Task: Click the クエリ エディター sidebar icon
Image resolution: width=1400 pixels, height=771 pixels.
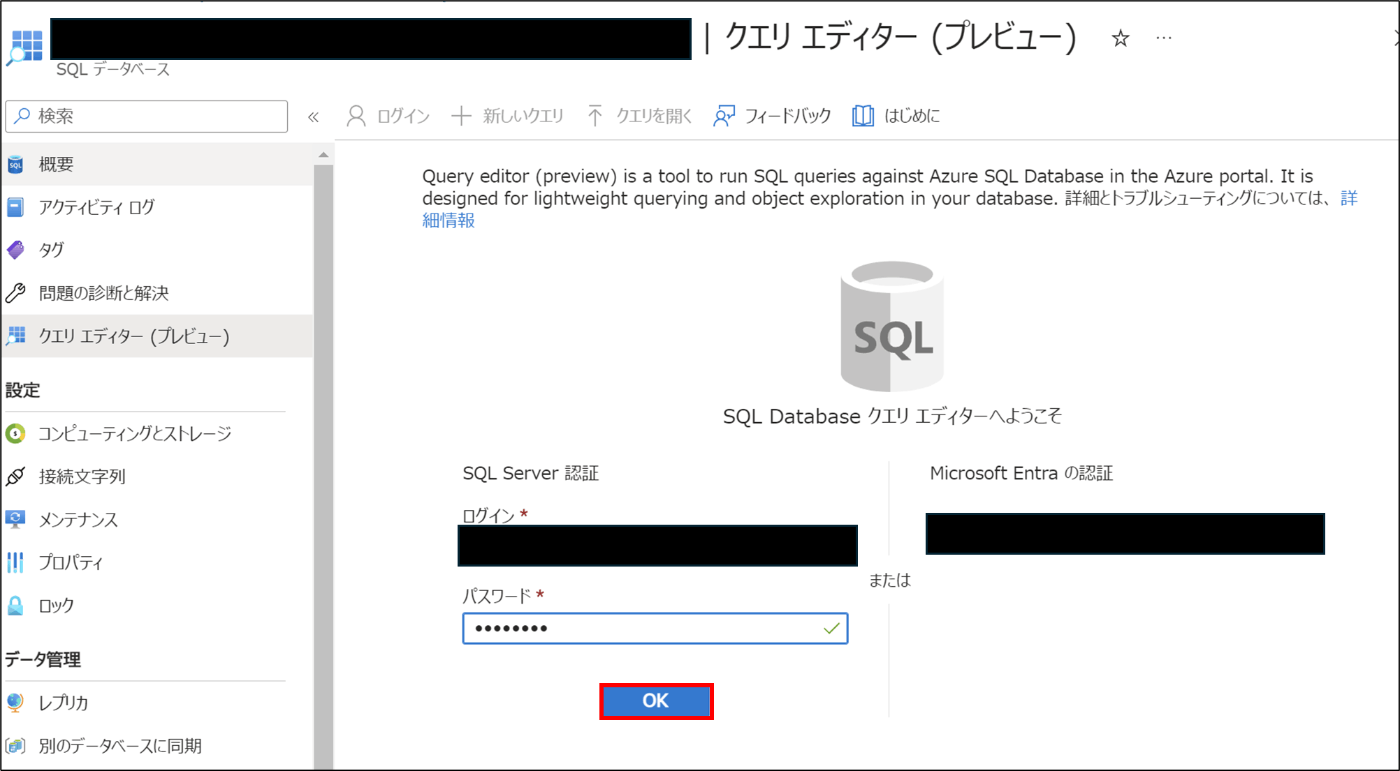Action: click(x=15, y=336)
